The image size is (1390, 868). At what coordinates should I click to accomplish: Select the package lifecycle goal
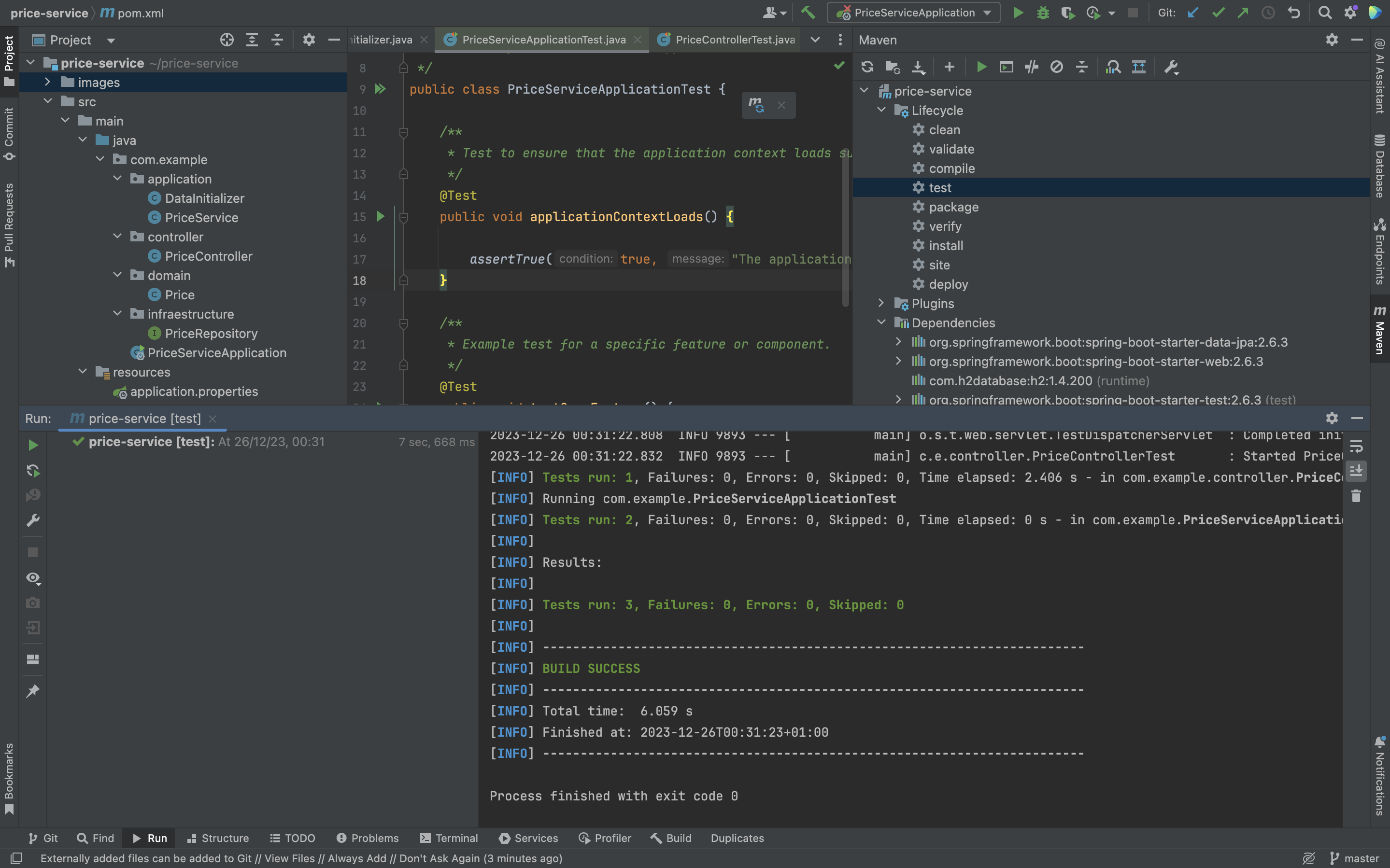tap(953, 207)
